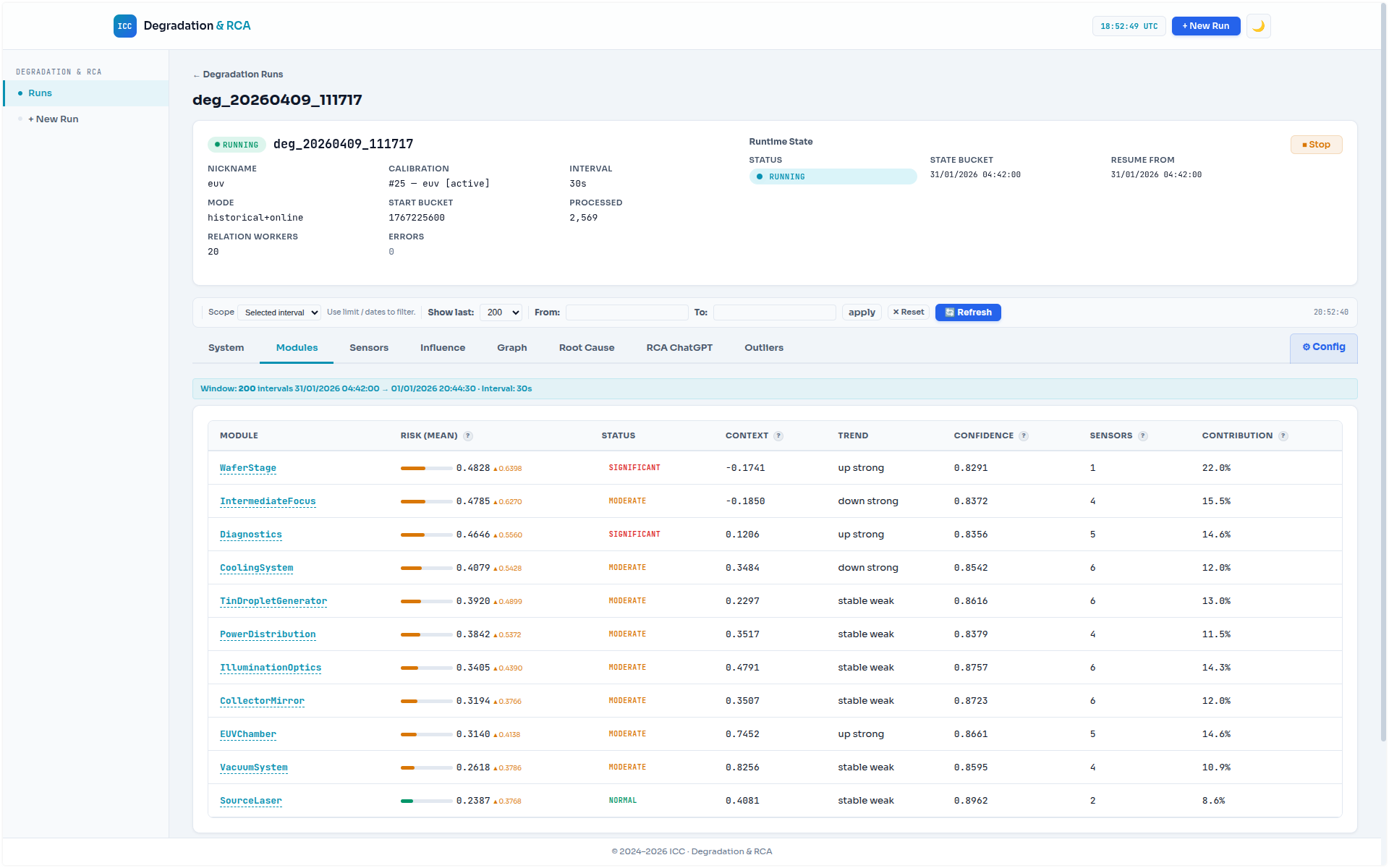Stop the running degradation run
The width and height of the screenshot is (1389, 868).
click(x=1316, y=144)
